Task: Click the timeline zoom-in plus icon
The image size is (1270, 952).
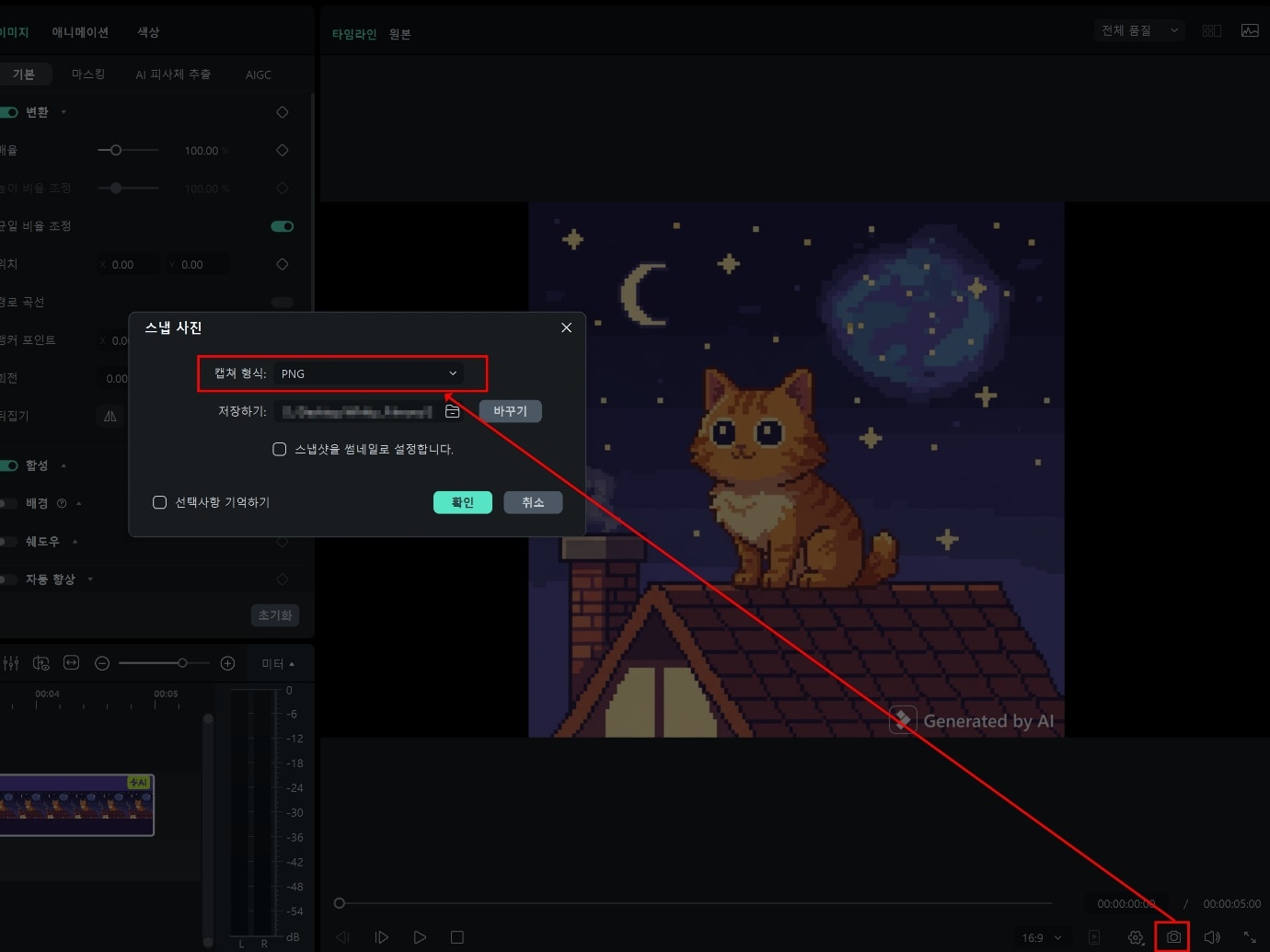Action: pos(228,663)
